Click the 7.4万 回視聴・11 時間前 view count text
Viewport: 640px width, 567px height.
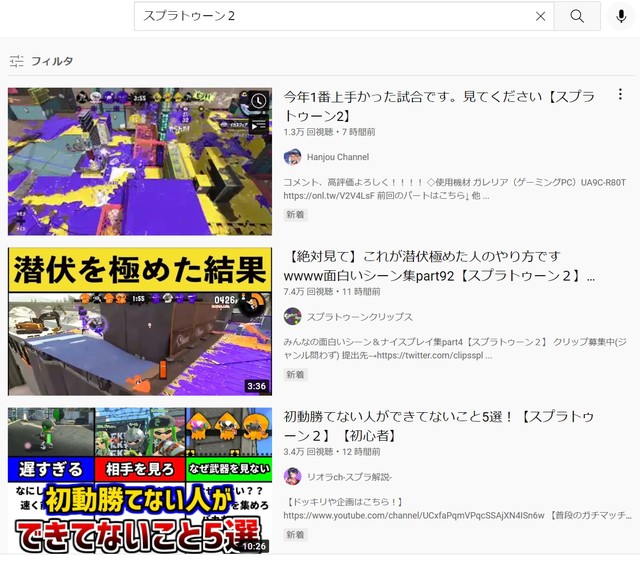[x=332, y=292]
